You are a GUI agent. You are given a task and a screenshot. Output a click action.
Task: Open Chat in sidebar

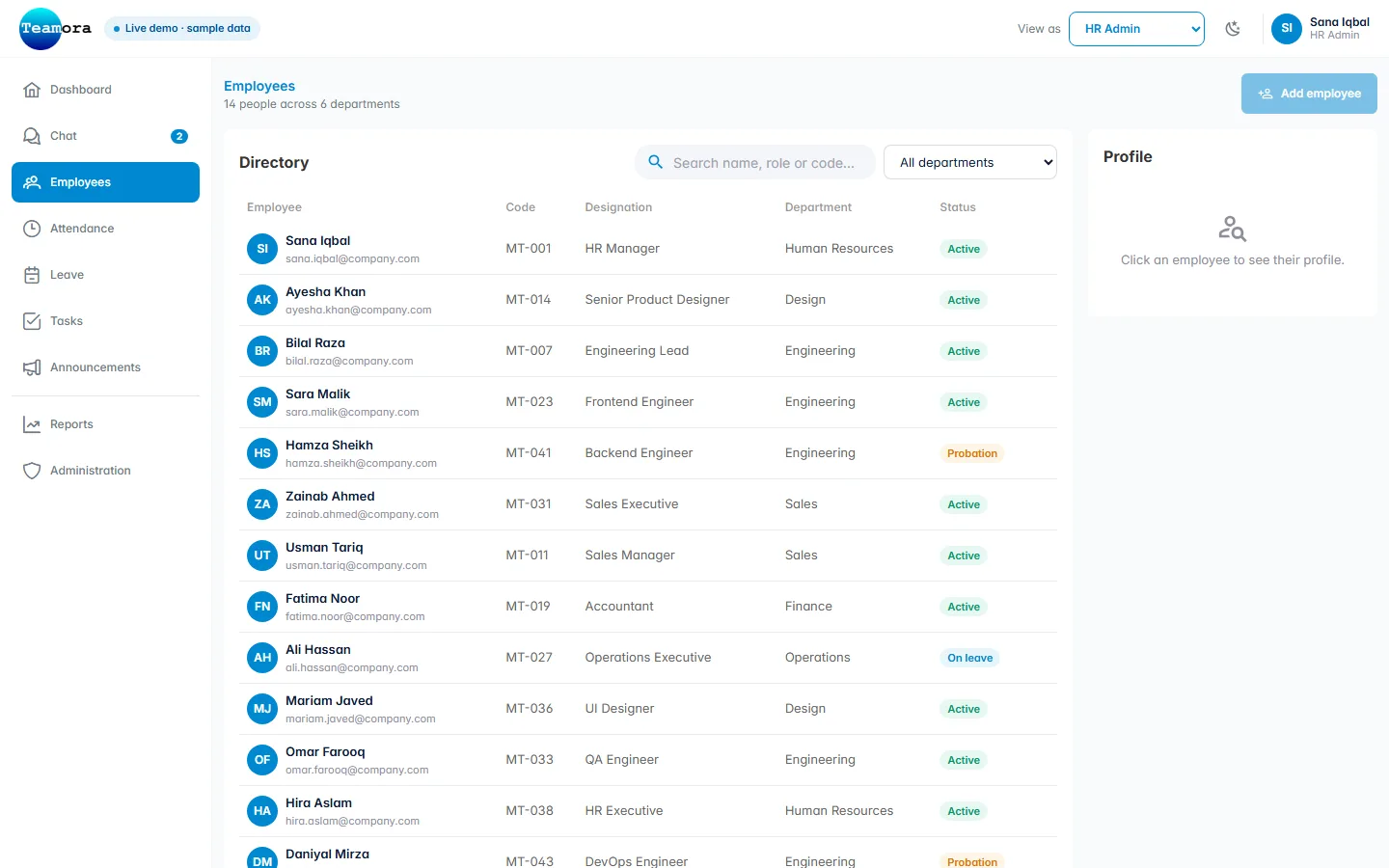[x=105, y=136]
